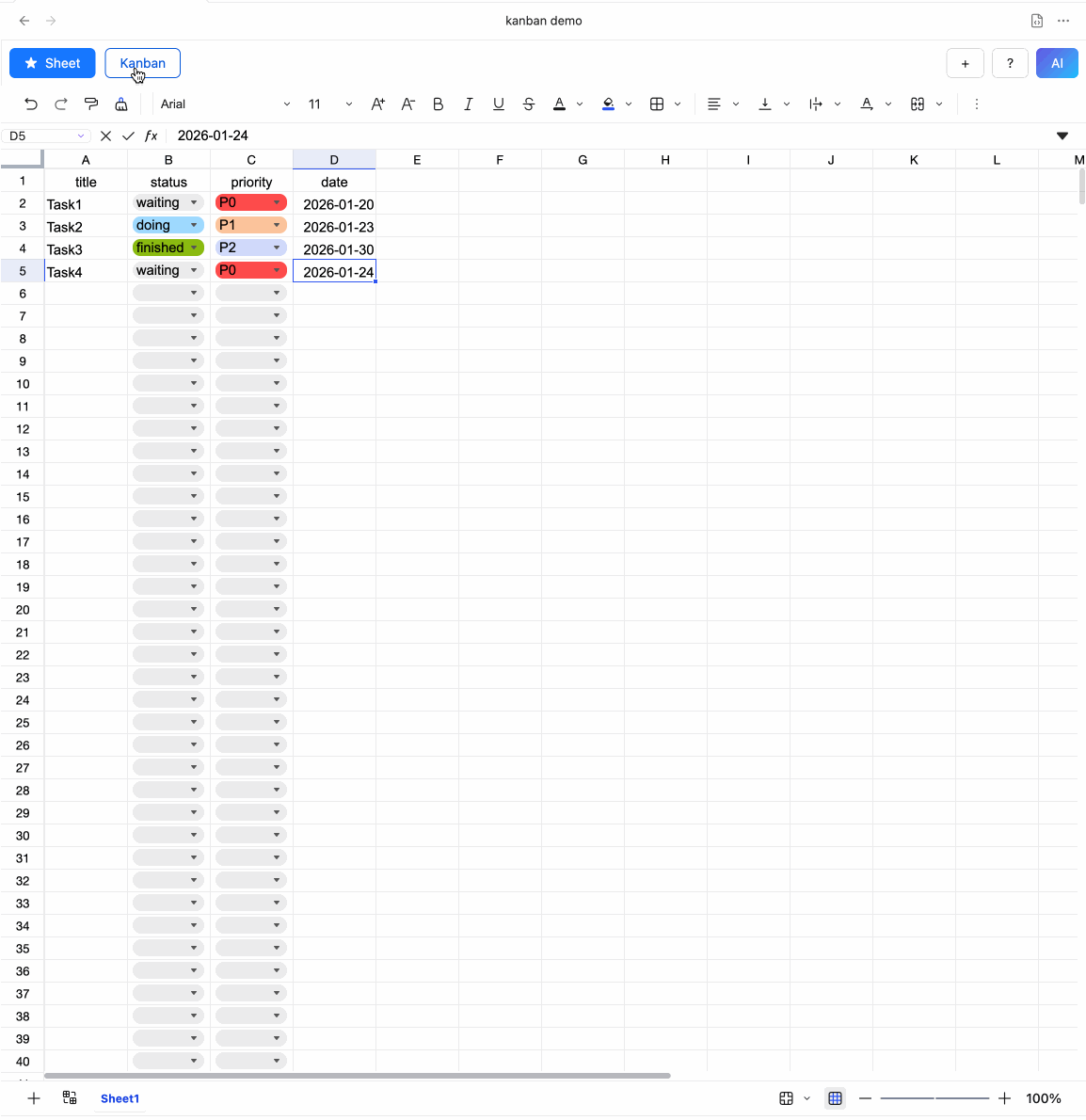1086x1120 pixels.
Task: Apply italic formatting
Action: pyautogui.click(x=468, y=104)
